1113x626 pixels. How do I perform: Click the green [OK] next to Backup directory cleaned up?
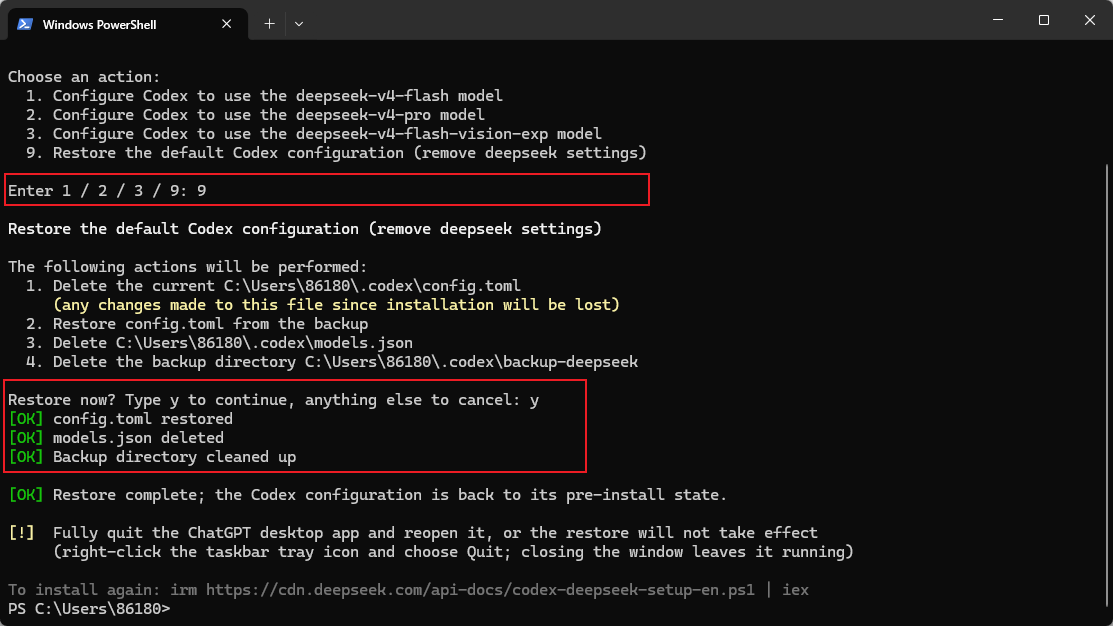point(26,457)
